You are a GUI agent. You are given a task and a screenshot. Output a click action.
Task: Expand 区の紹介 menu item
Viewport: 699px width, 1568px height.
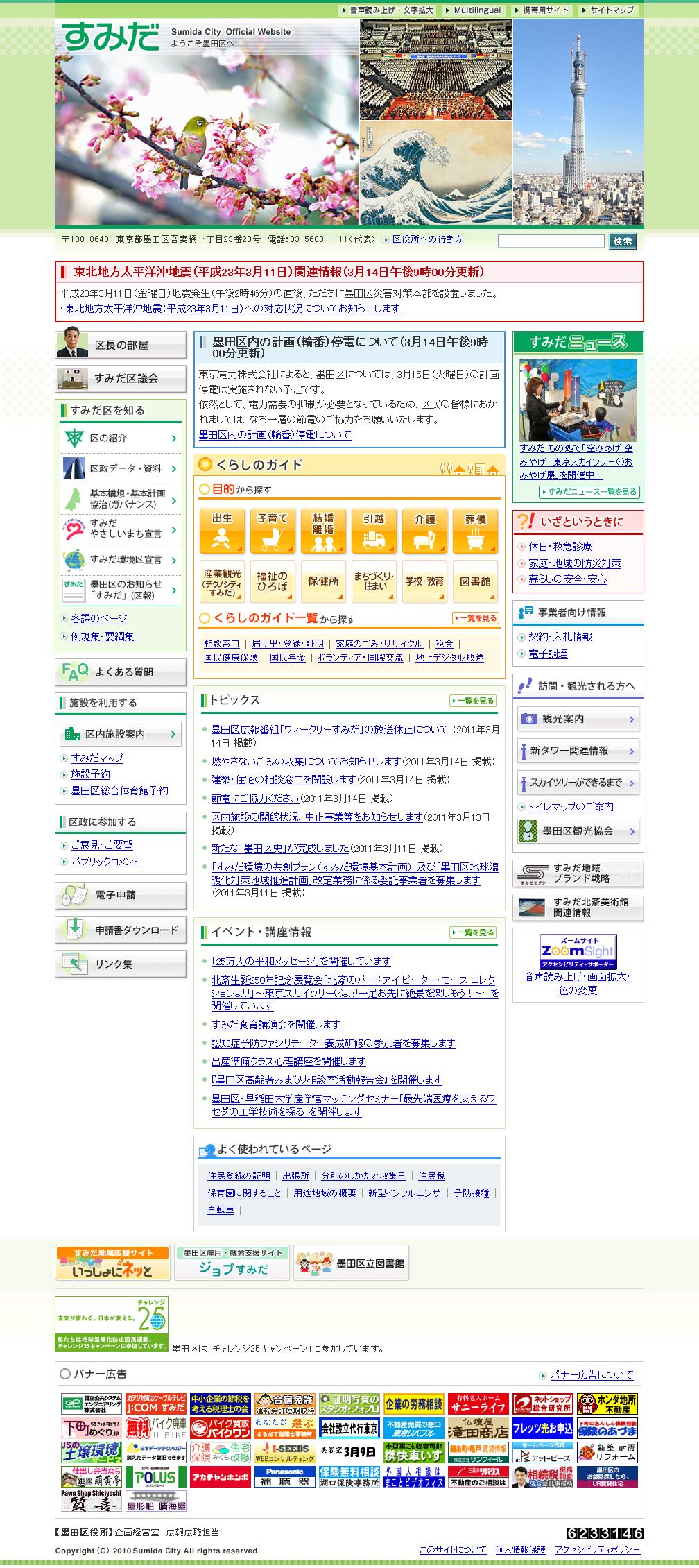(121, 438)
